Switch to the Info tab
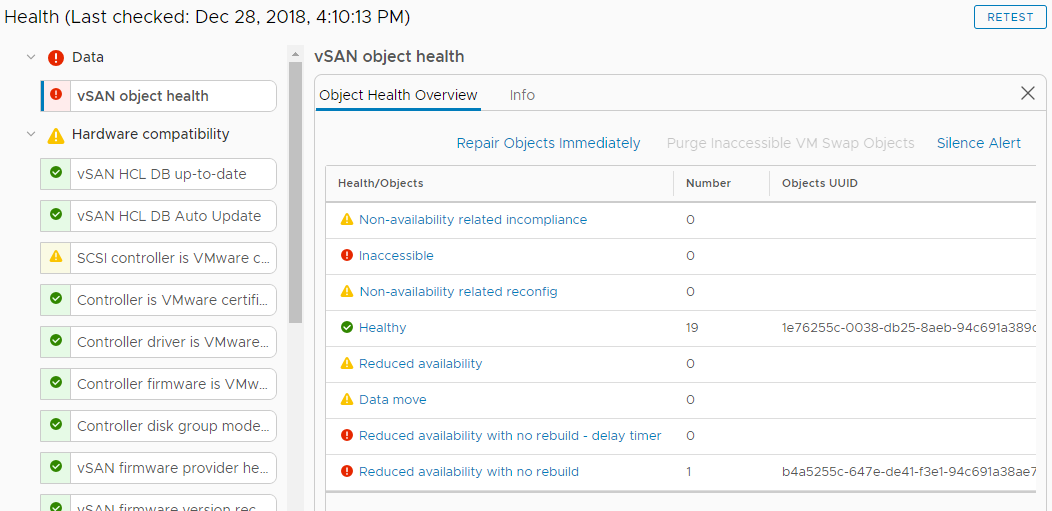The width and height of the screenshot is (1052, 511). (522, 95)
